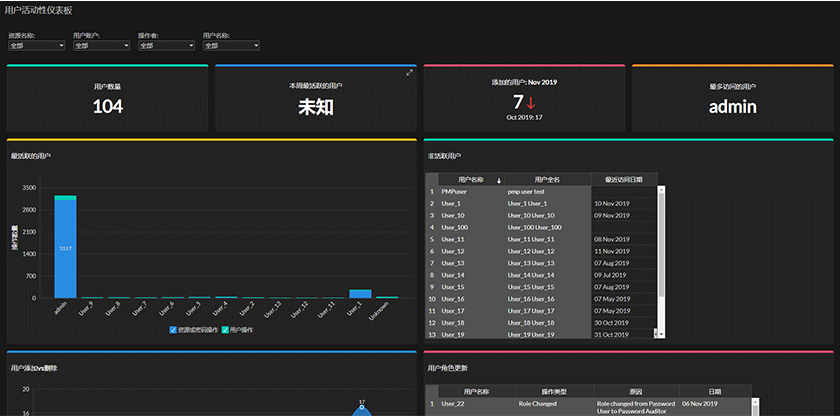This screenshot has height=417, width=840.
Task: Open the 资源名称 dropdown
Action: click(36, 46)
